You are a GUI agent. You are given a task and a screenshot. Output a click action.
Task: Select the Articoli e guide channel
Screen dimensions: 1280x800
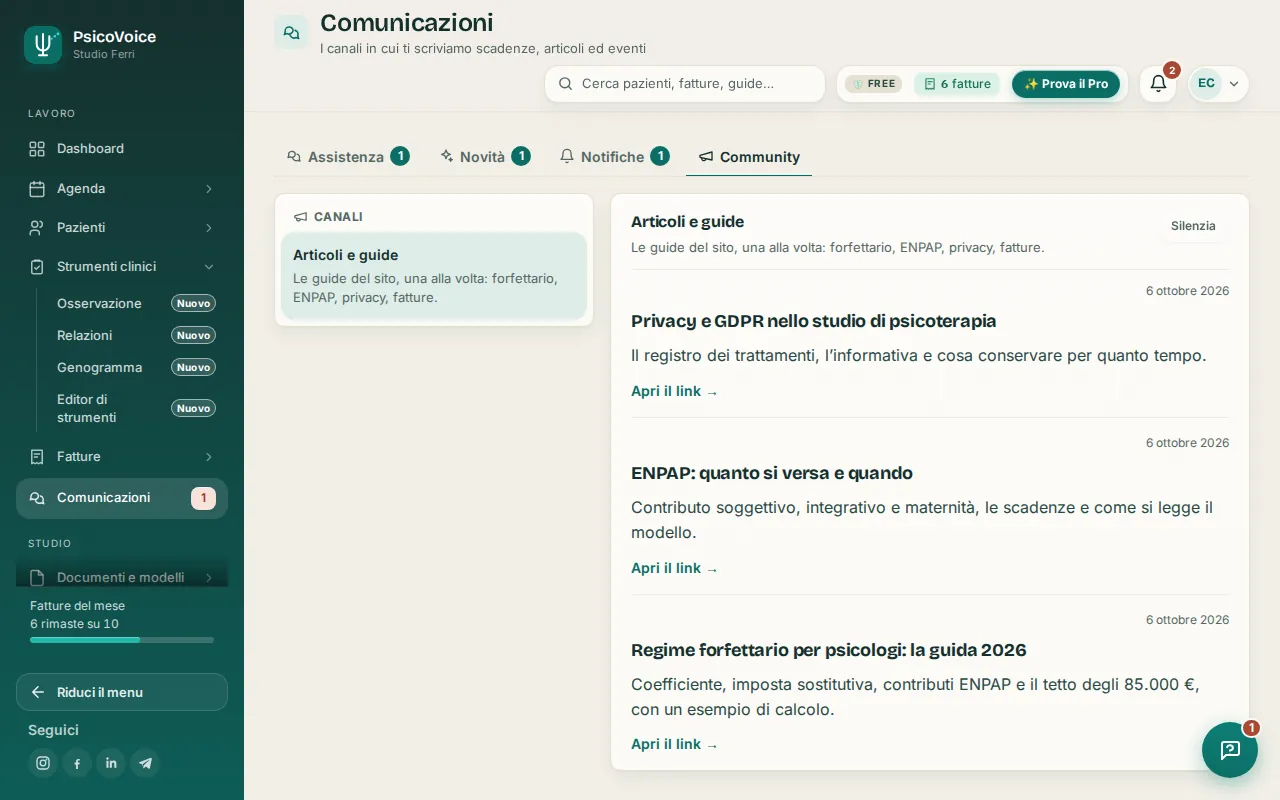pos(434,276)
